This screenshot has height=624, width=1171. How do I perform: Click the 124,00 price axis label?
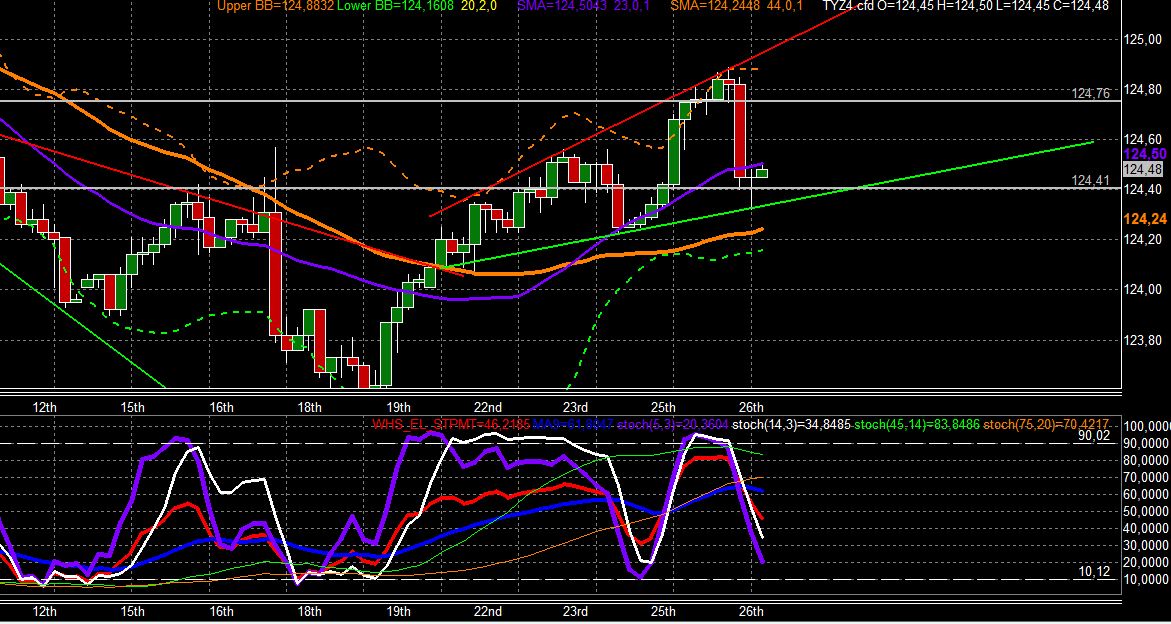point(1143,290)
